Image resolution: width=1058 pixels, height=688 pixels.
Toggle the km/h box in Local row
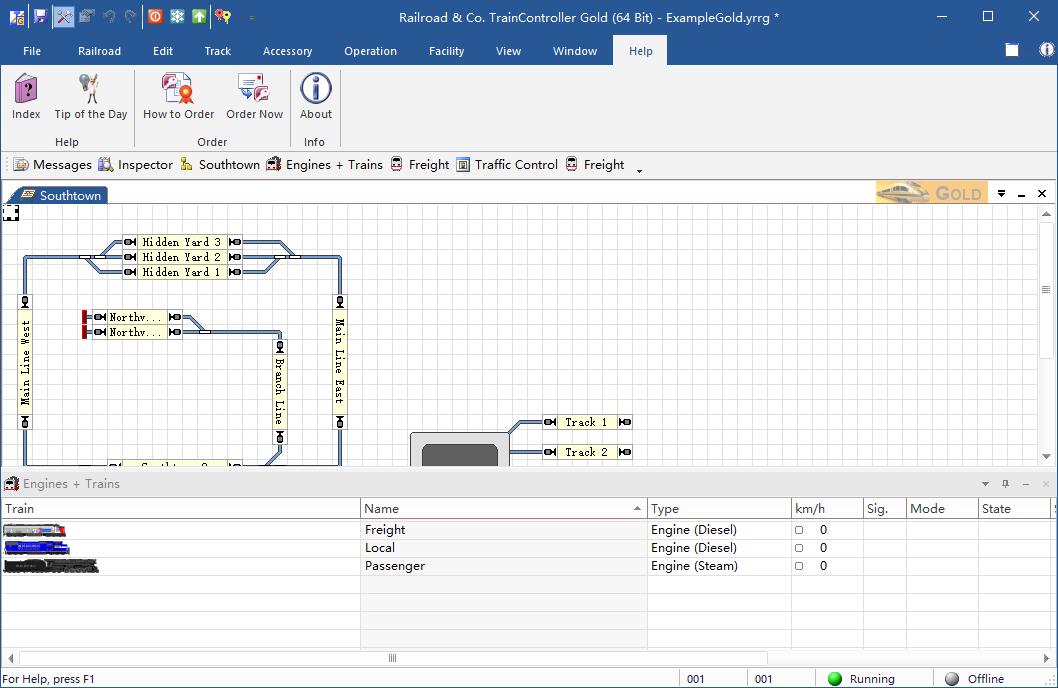pyautogui.click(x=799, y=548)
